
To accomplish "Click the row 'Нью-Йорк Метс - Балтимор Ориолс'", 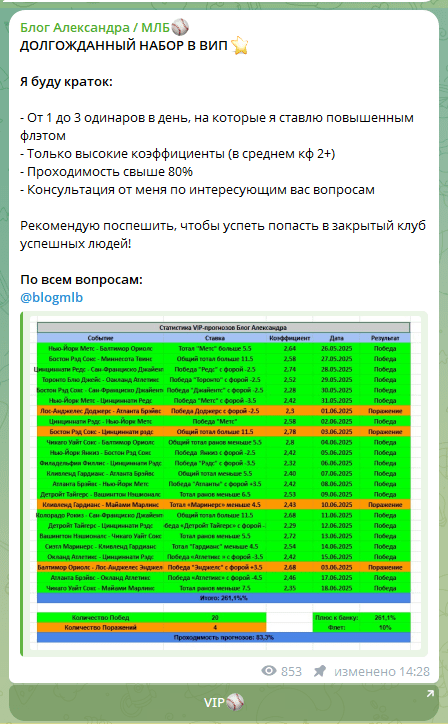I will [224, 349].
